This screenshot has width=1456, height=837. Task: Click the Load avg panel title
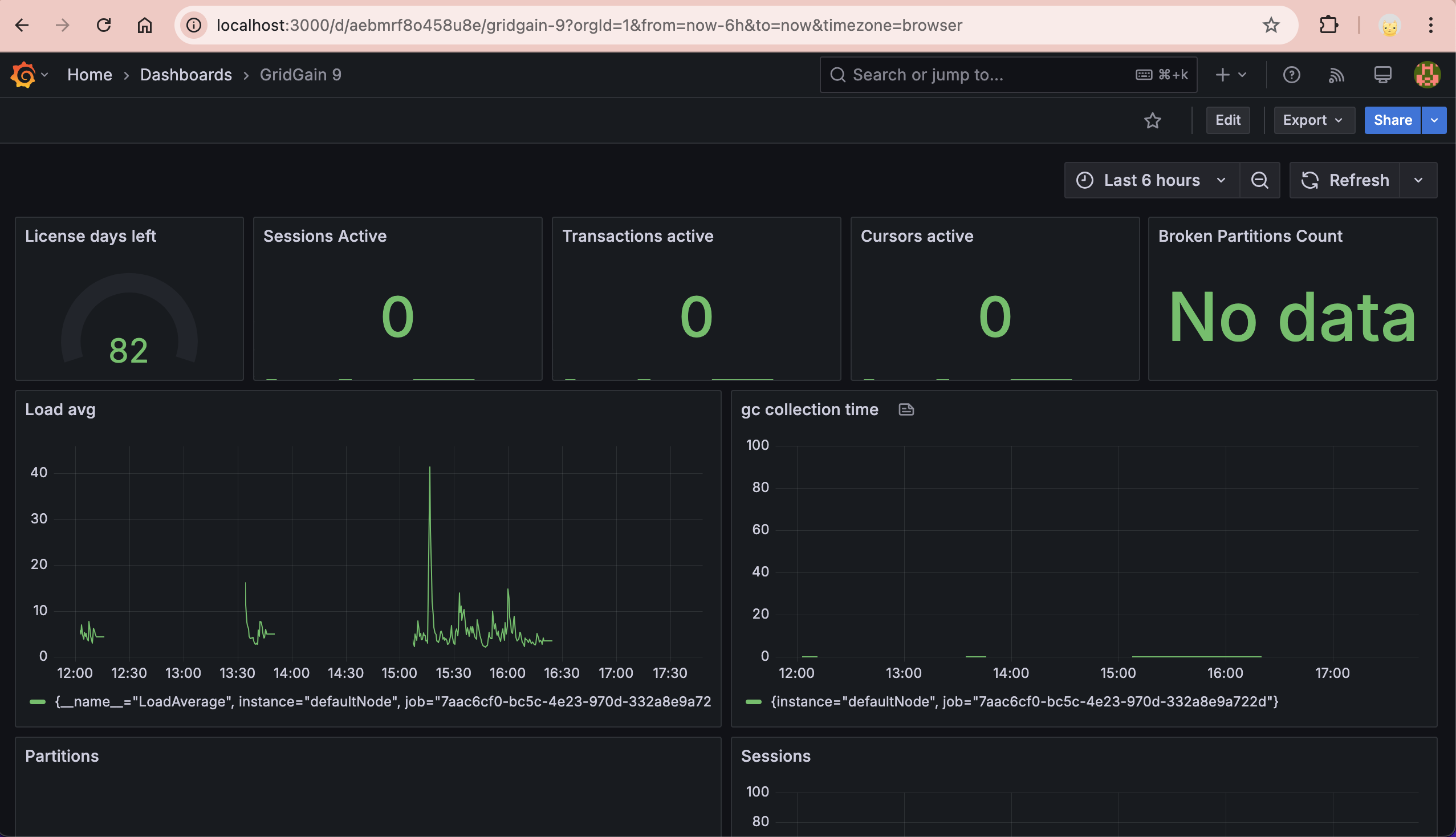(x=60, y=410)
